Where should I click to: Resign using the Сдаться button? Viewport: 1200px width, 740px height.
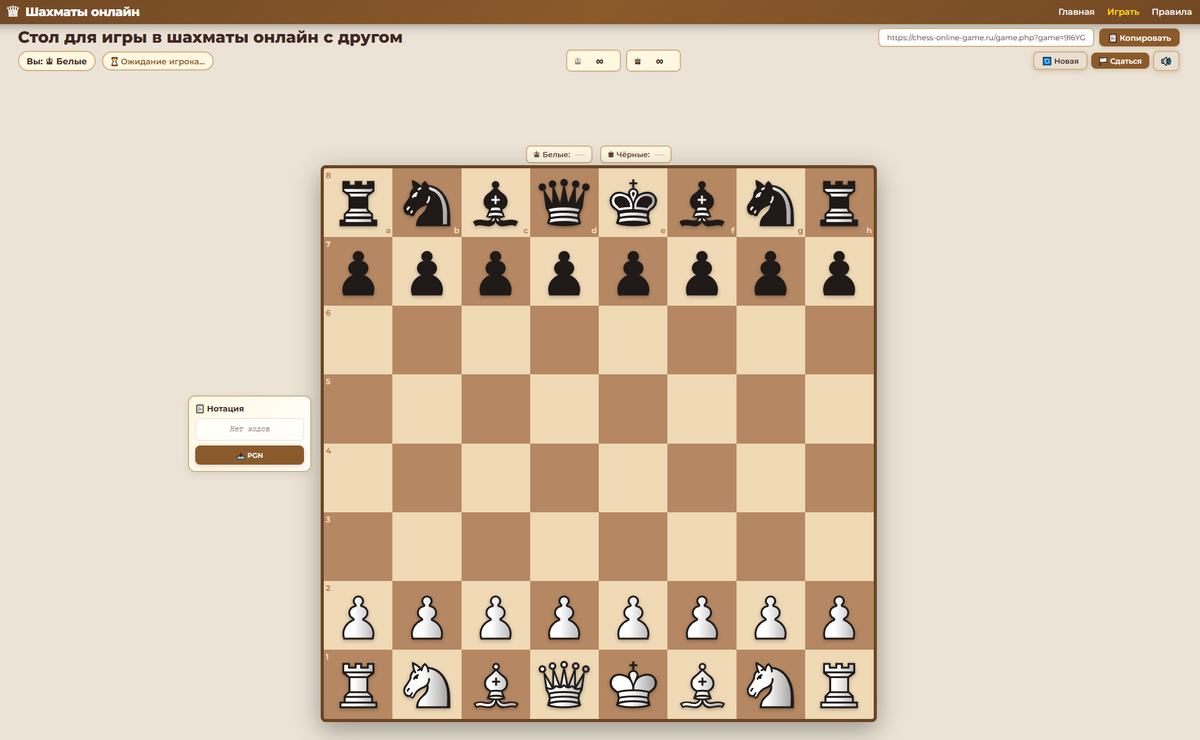pyautogui.click(x=1120, y=61)
